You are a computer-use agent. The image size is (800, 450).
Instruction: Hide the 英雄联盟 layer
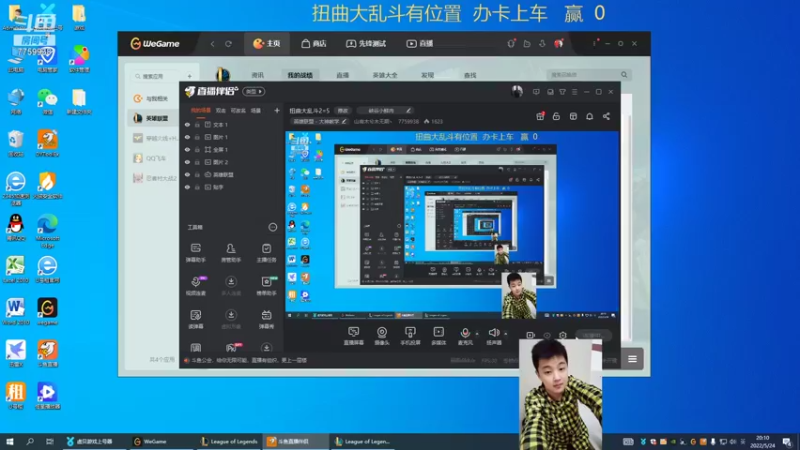pyautogui.click(x=187, y=174)
